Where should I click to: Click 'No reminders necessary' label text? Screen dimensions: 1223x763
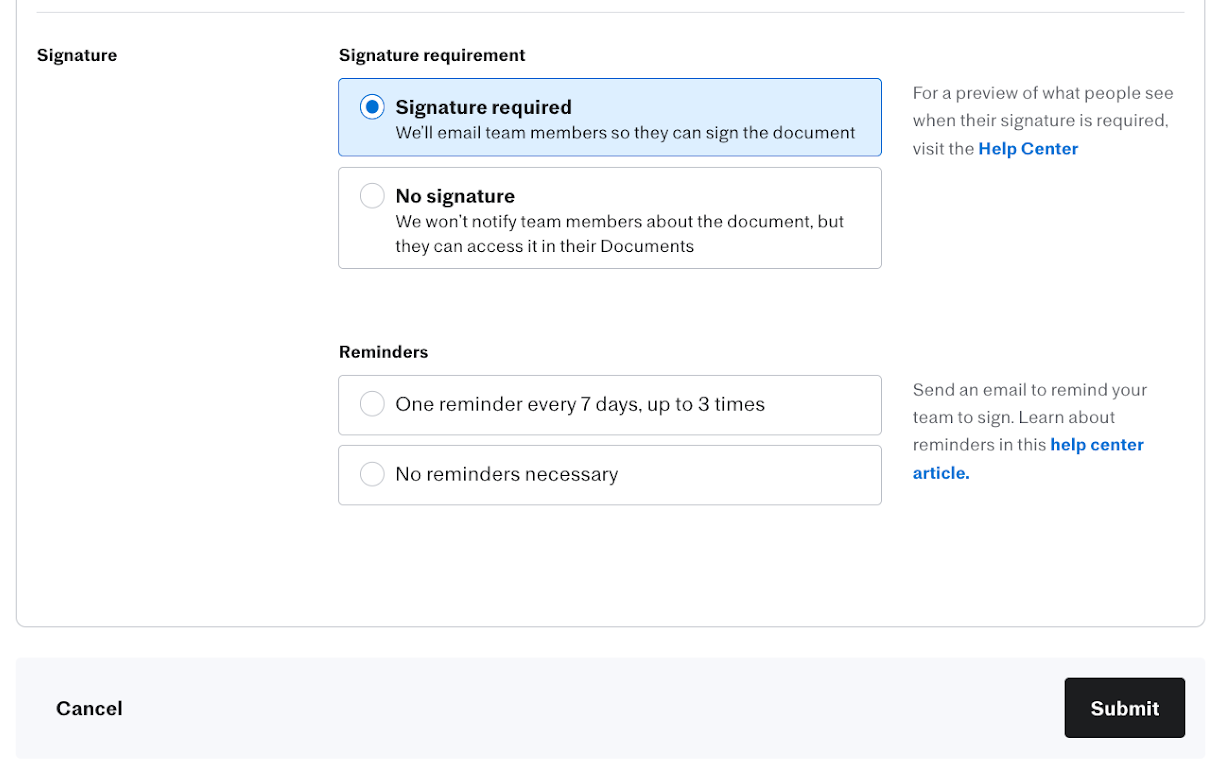(x=506, y=474)
